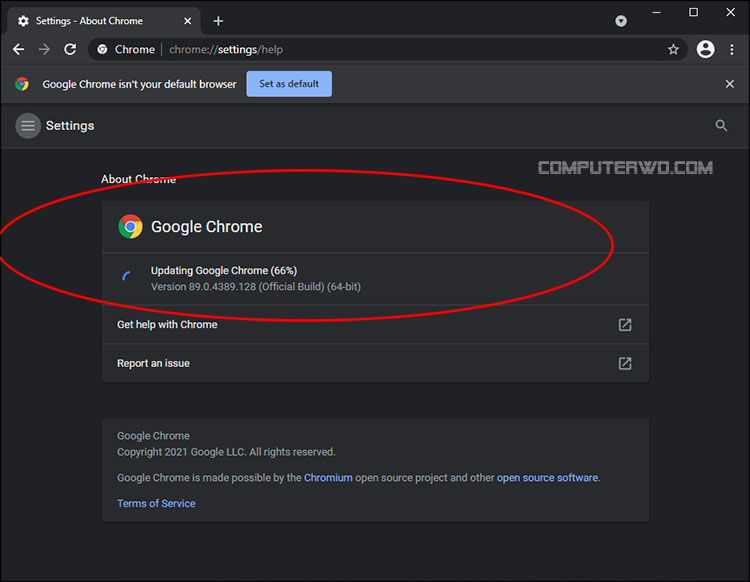
Task: Open external link icon for Report an issue
Action: [x=625, y=363]
